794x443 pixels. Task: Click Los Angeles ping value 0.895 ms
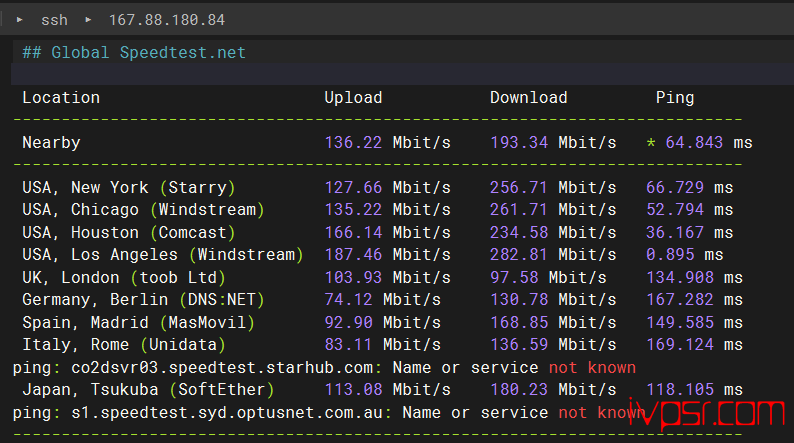[684, 255]
